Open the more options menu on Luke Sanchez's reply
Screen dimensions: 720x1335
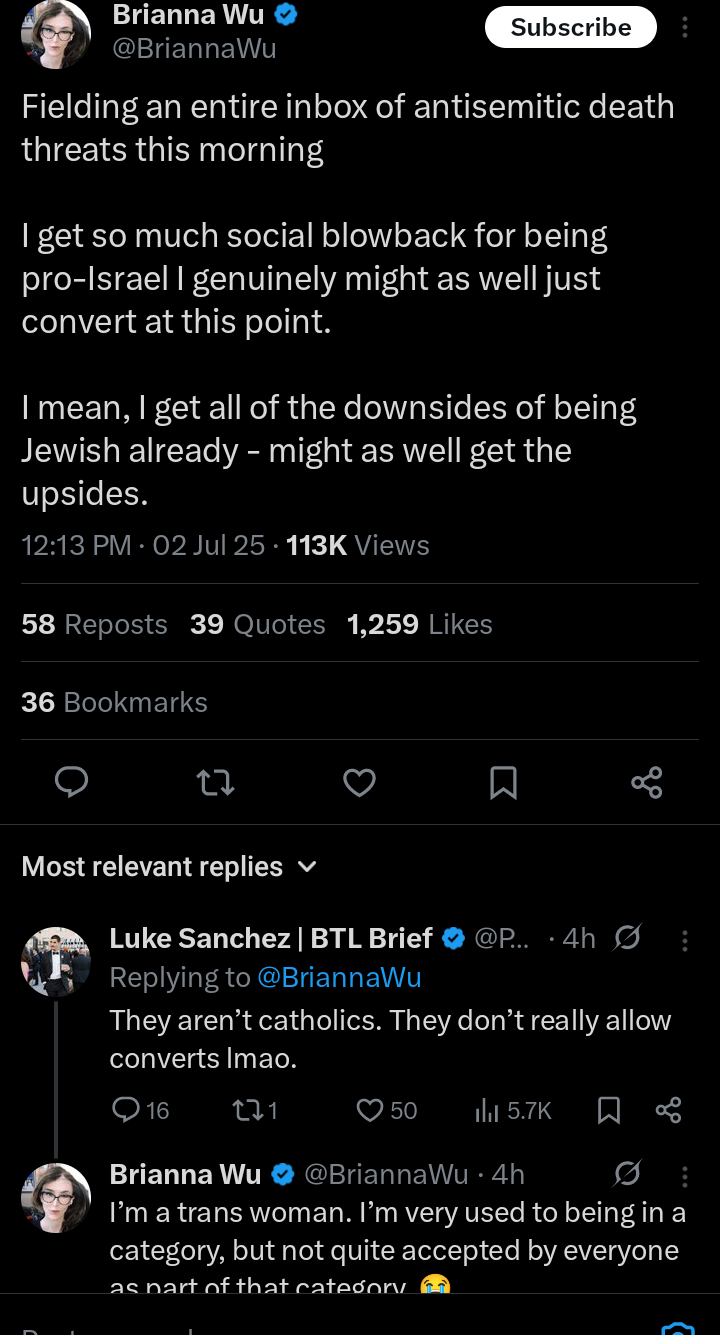[685, 940]
